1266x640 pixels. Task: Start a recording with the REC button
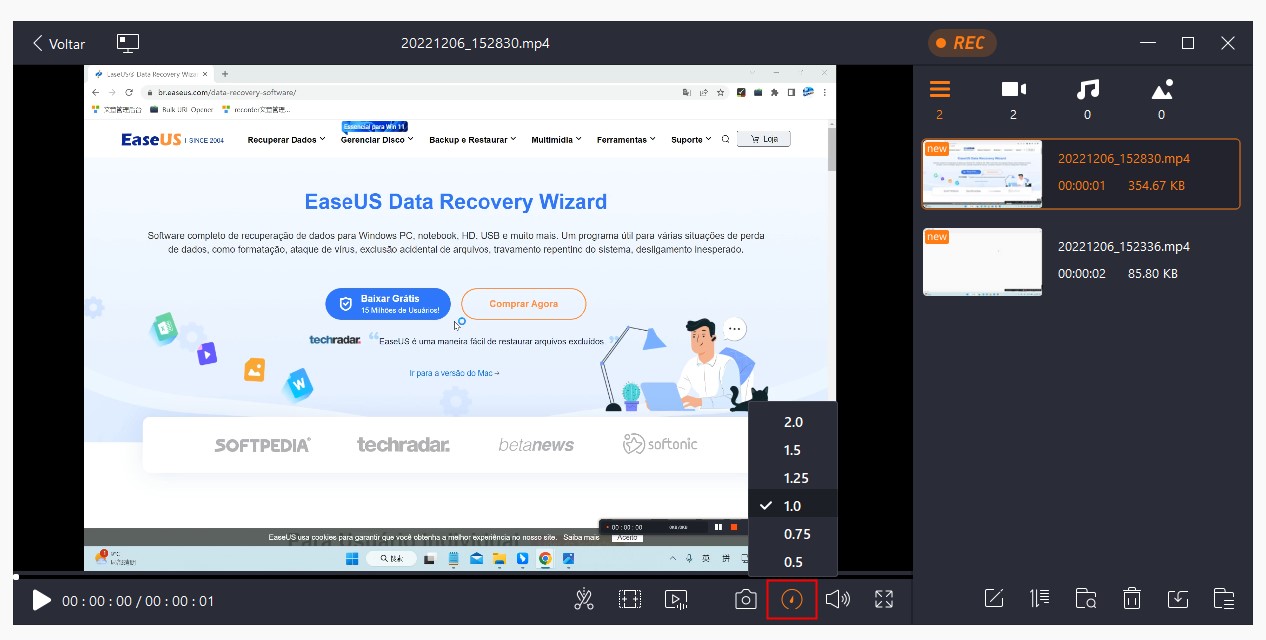pos(962,43)
